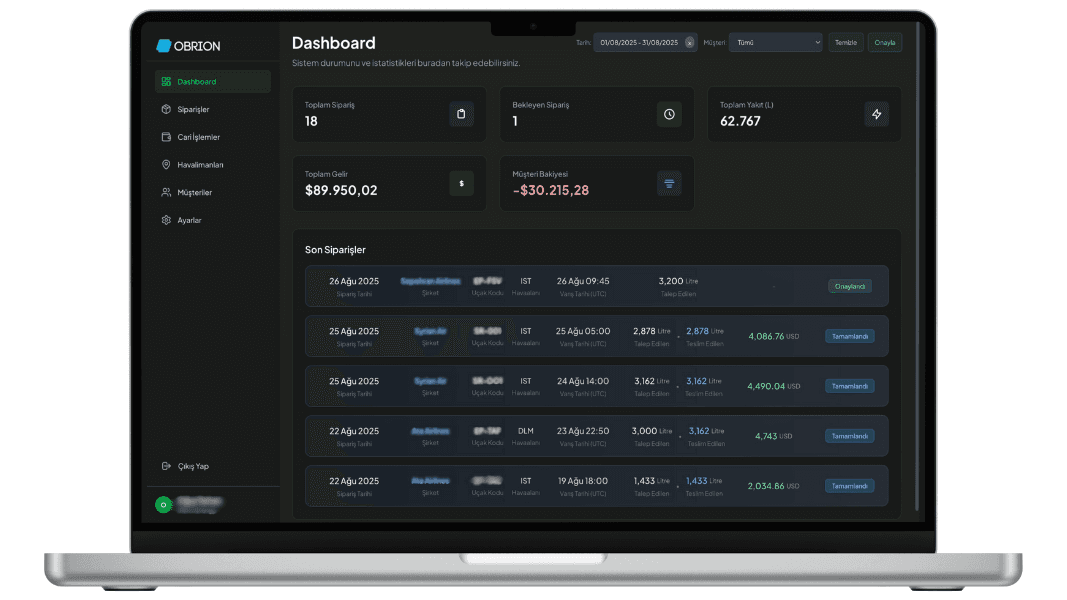Screen dimensions: 1067x600
Task: Clear the date range with the x icon
Action: tap(689, 43)
